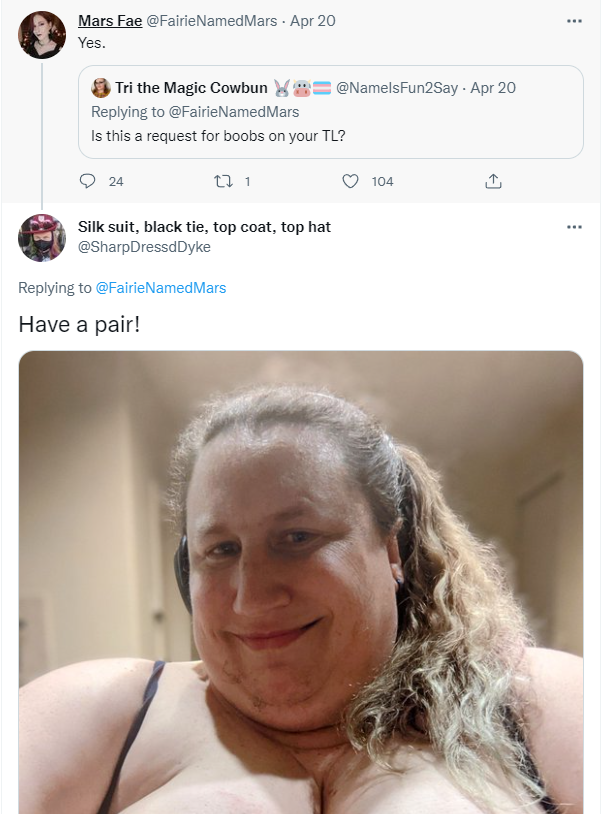This screenshot has height=814, width=601.
Task: Click the small avatar of Tri the Magic Cowbun
Action: [x=101, y=88]
